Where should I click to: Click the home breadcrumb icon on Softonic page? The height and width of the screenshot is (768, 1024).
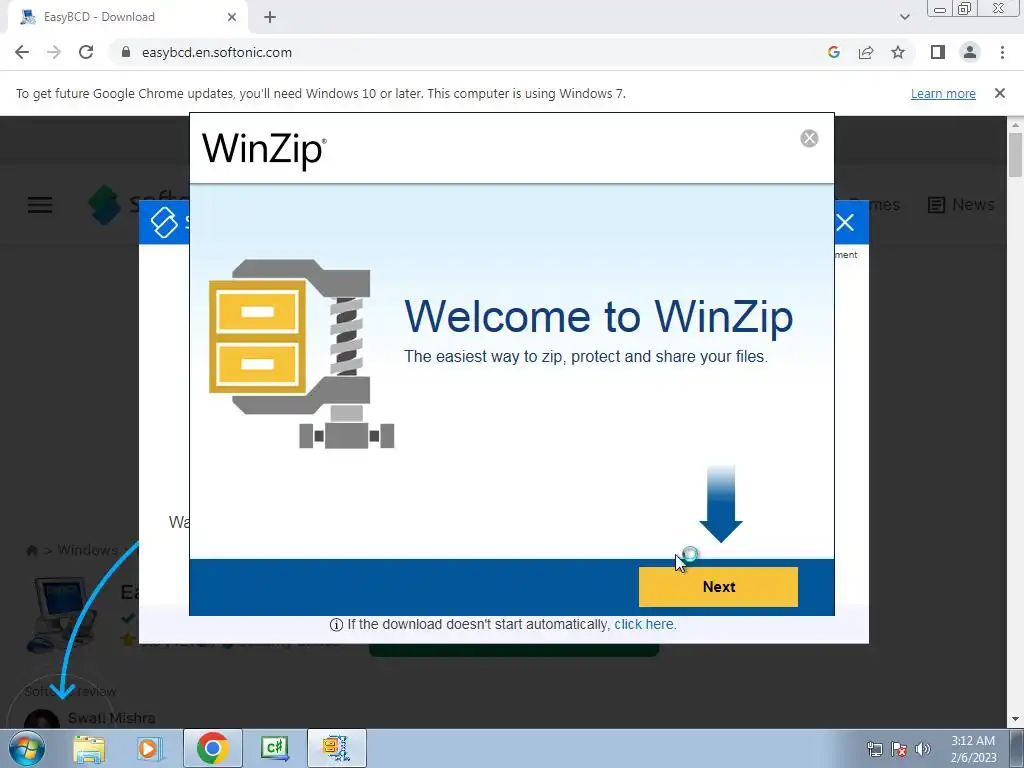(31, 551)
